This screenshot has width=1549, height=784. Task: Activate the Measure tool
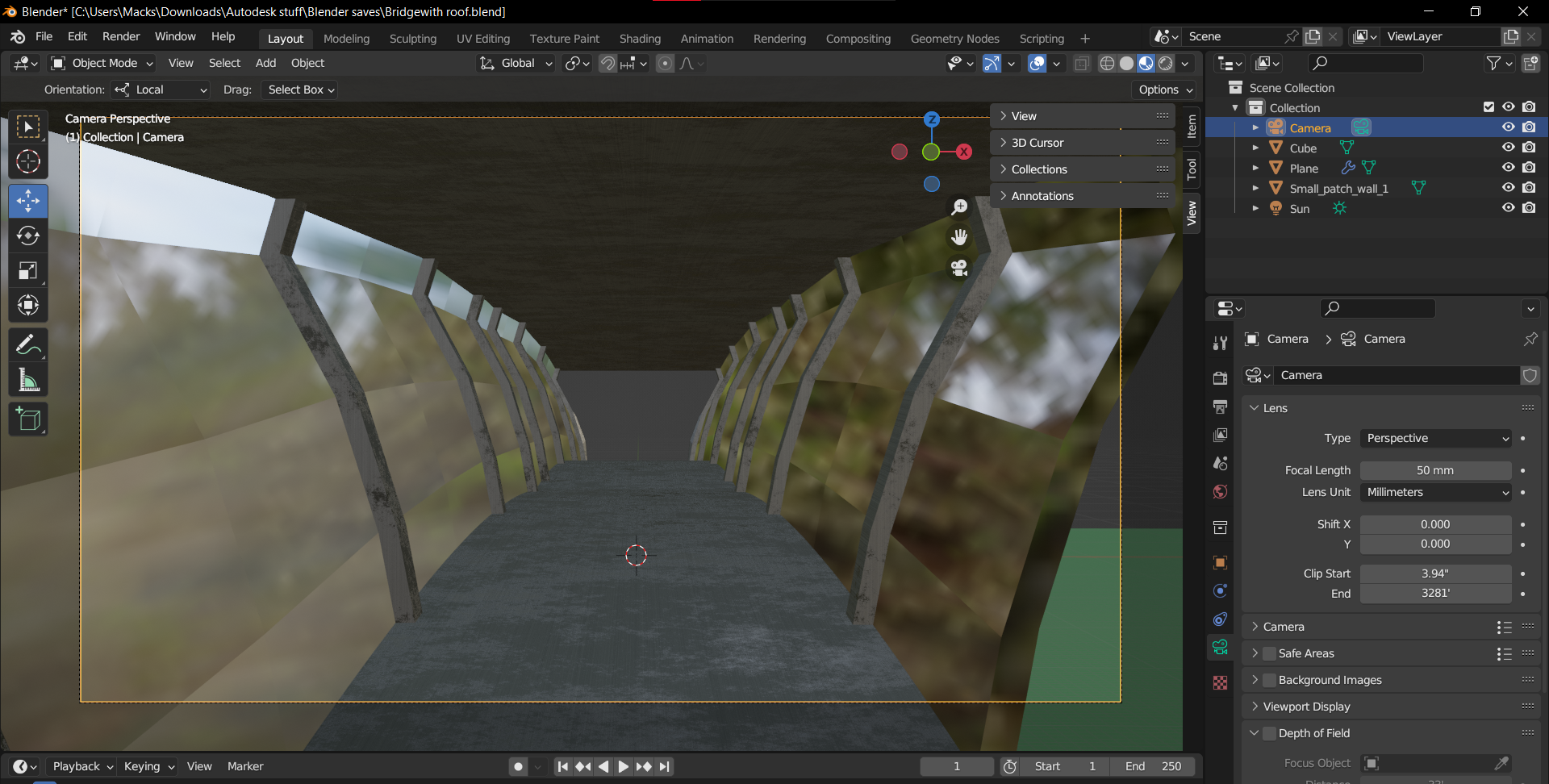[x=28, y=380]
